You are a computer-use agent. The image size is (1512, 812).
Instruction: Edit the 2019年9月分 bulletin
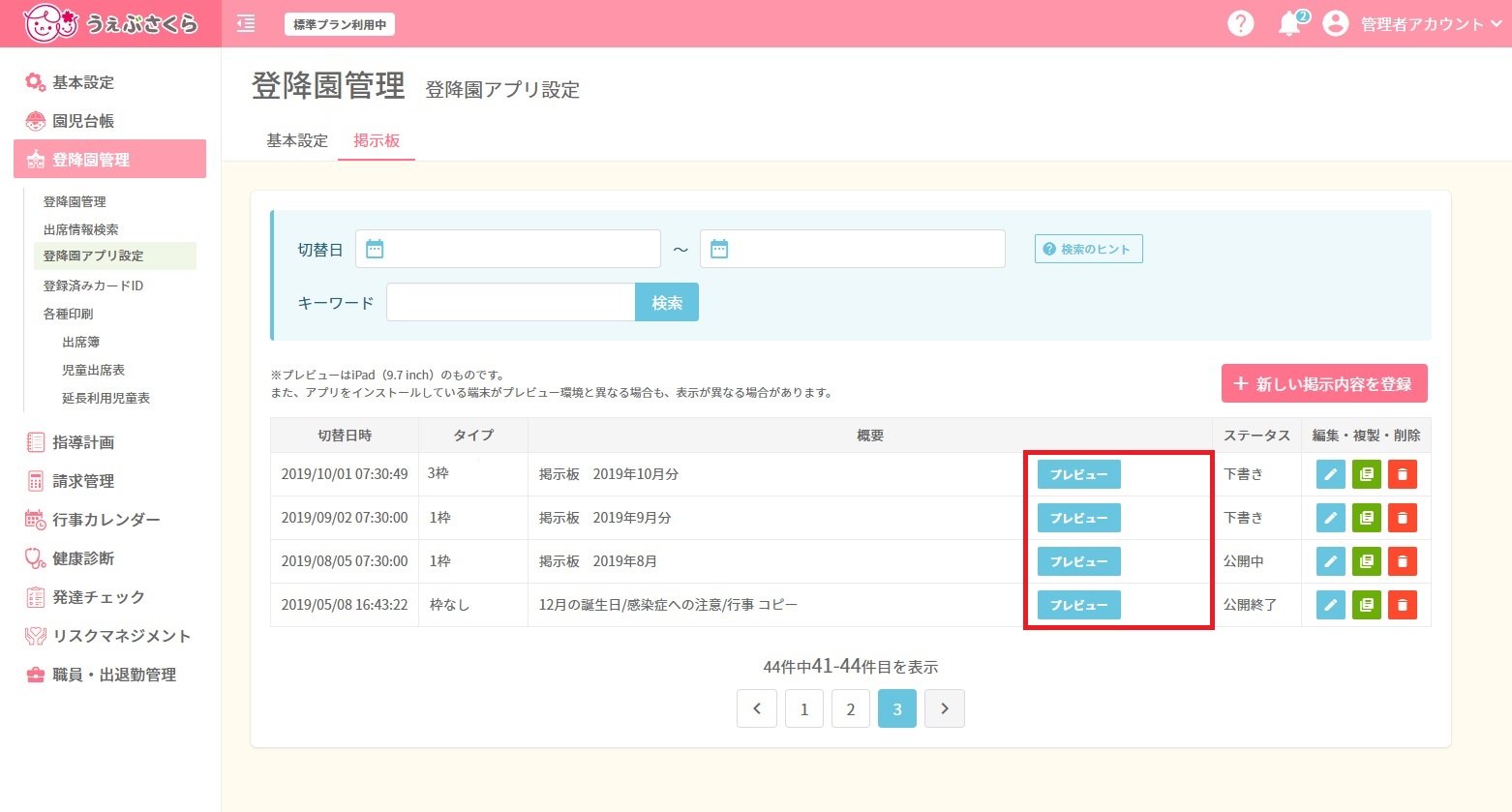(1331, 518)
